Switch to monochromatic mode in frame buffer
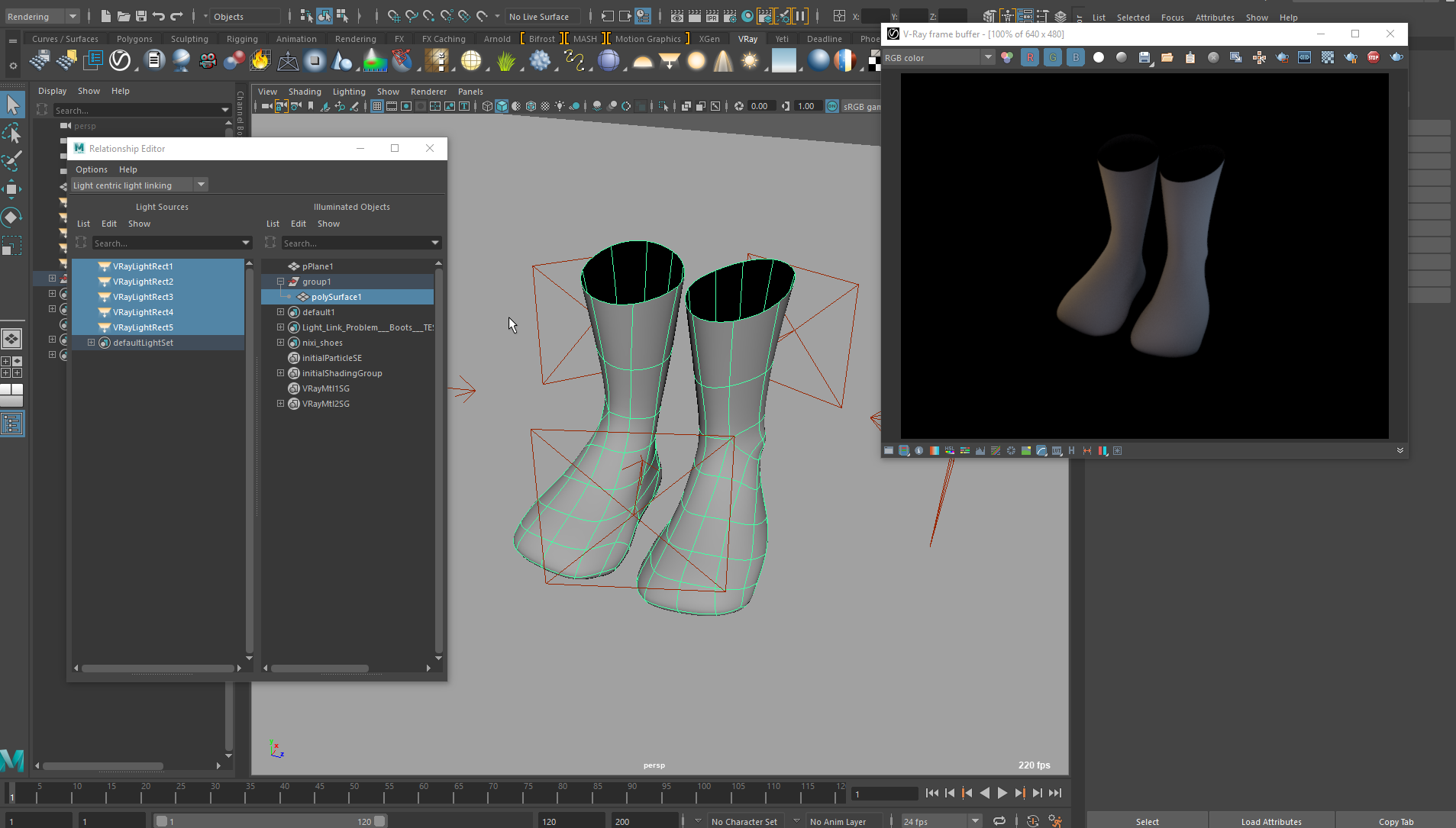 point(1121,57)
